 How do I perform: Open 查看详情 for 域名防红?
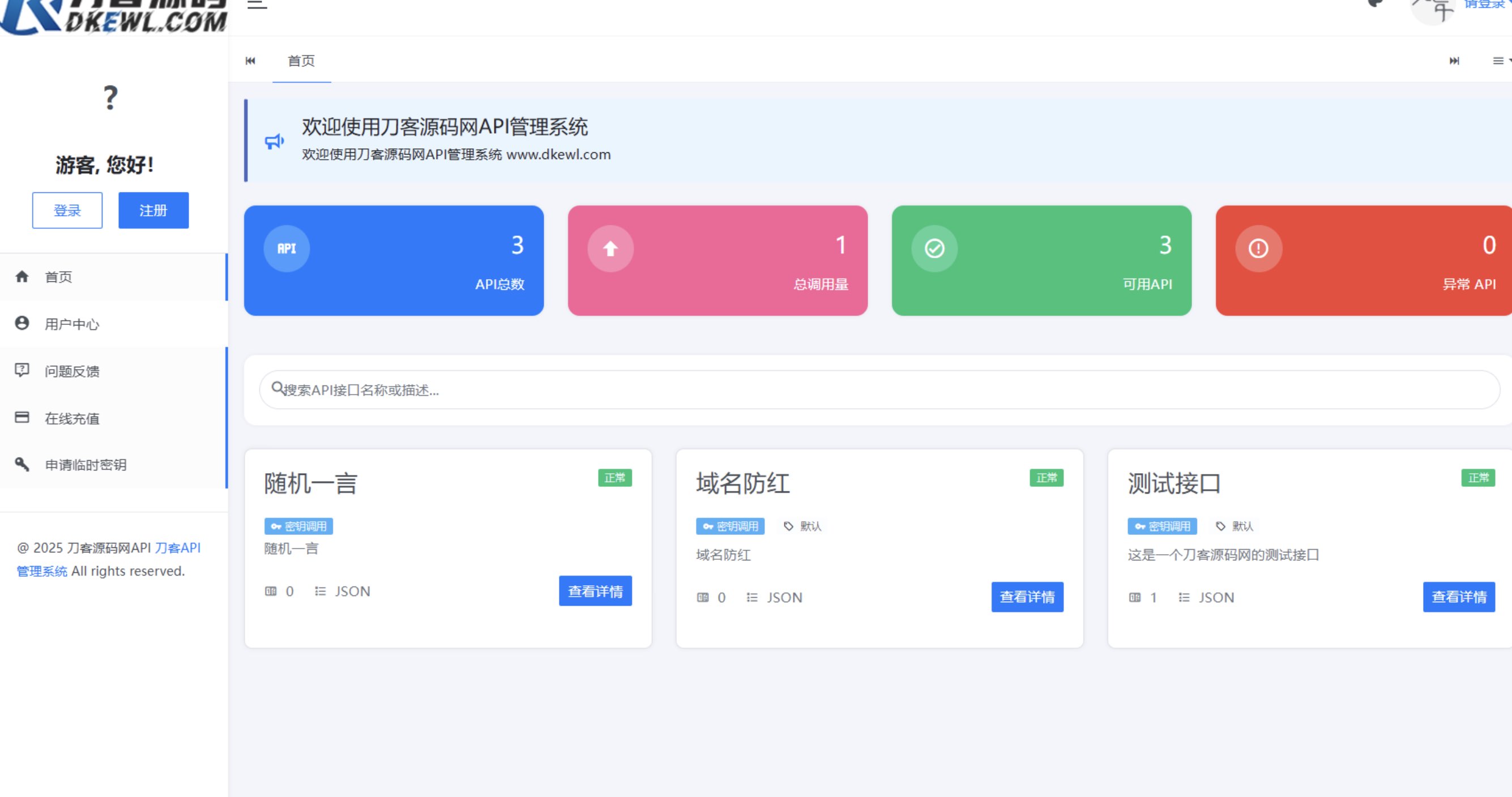tap(1027, 597)
